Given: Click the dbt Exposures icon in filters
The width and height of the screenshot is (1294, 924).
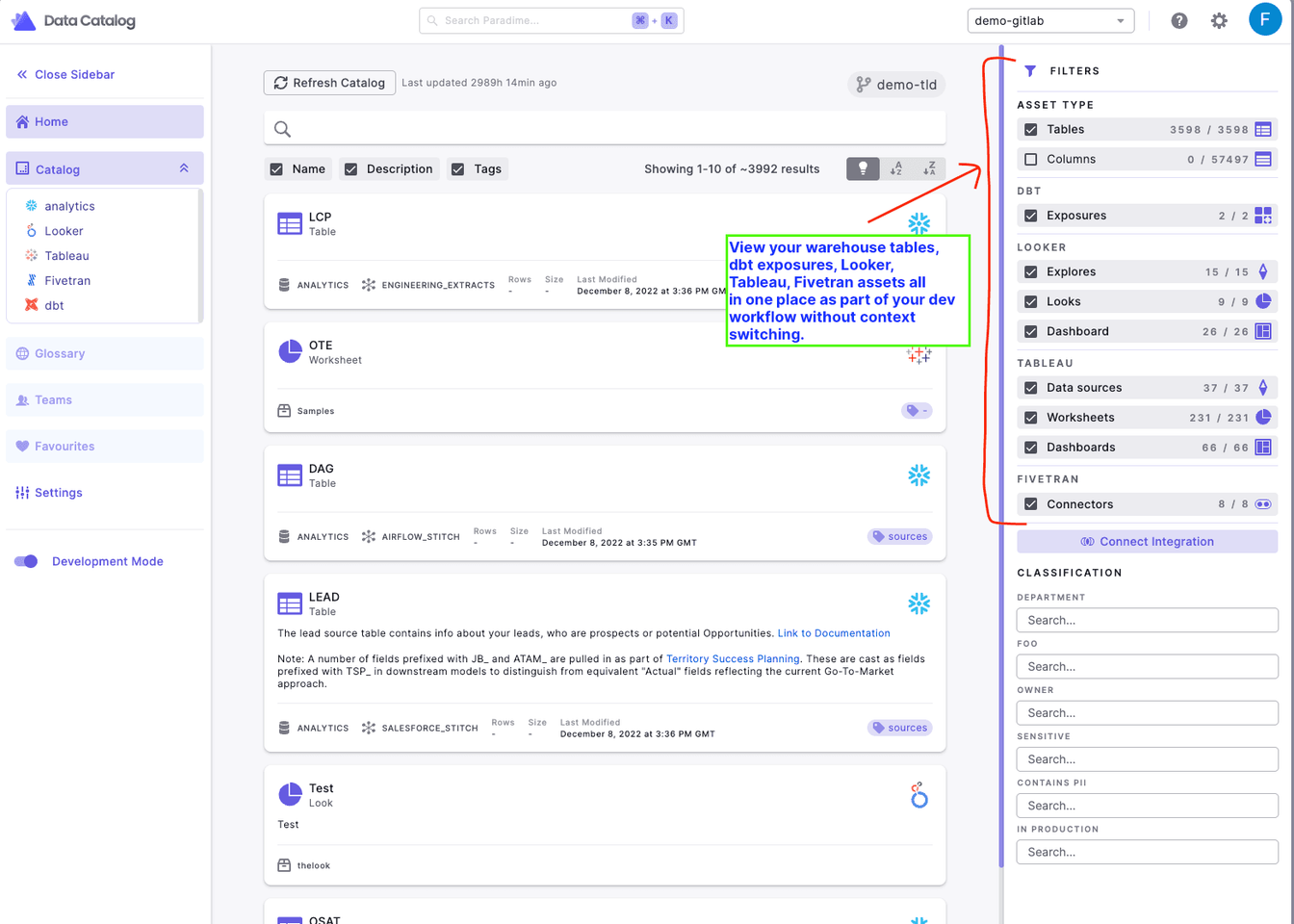Looking at the screenshot, I should 1263,216.
